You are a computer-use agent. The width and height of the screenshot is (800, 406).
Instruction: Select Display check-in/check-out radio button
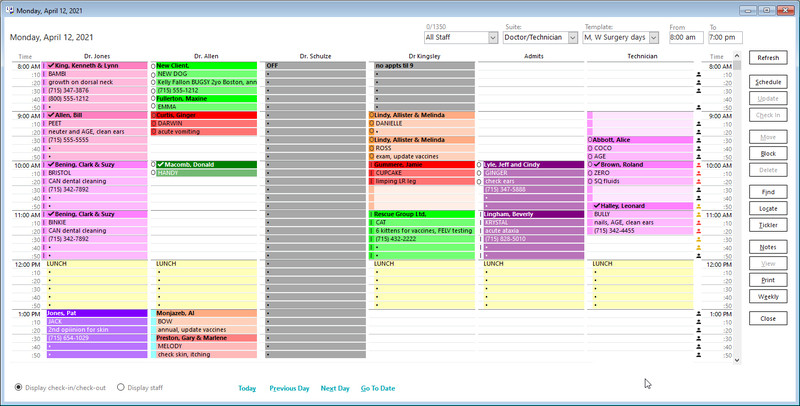pyautogui.click(x=19, y=388)
